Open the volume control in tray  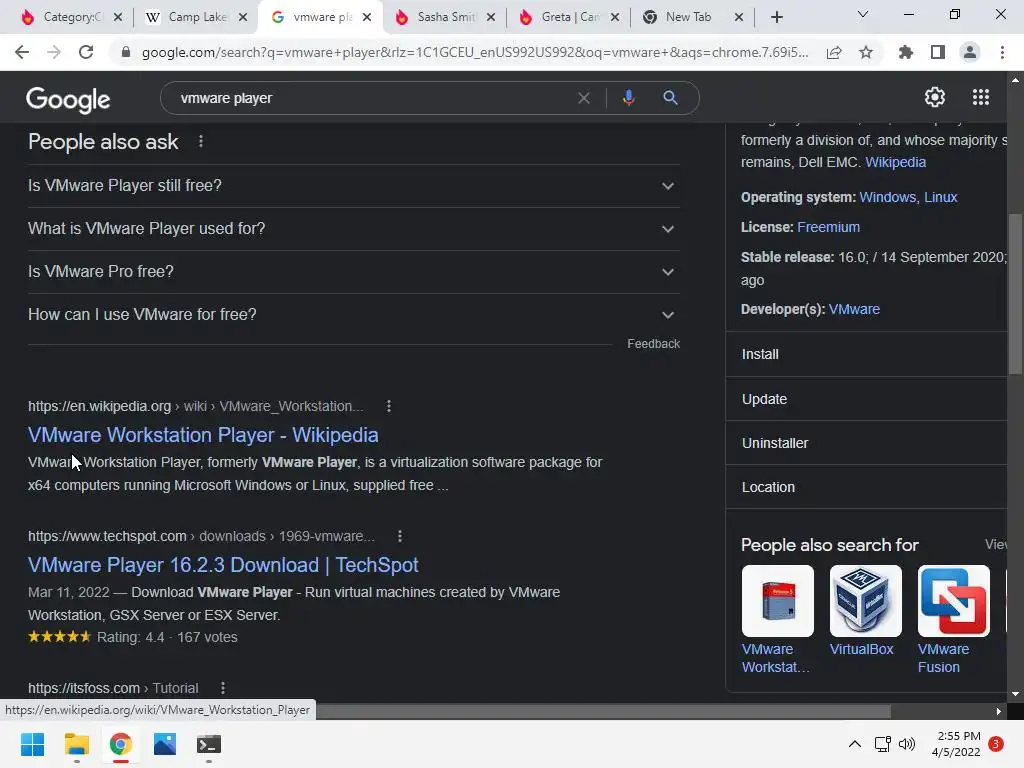pyautogui.click(x=907, y=744)
